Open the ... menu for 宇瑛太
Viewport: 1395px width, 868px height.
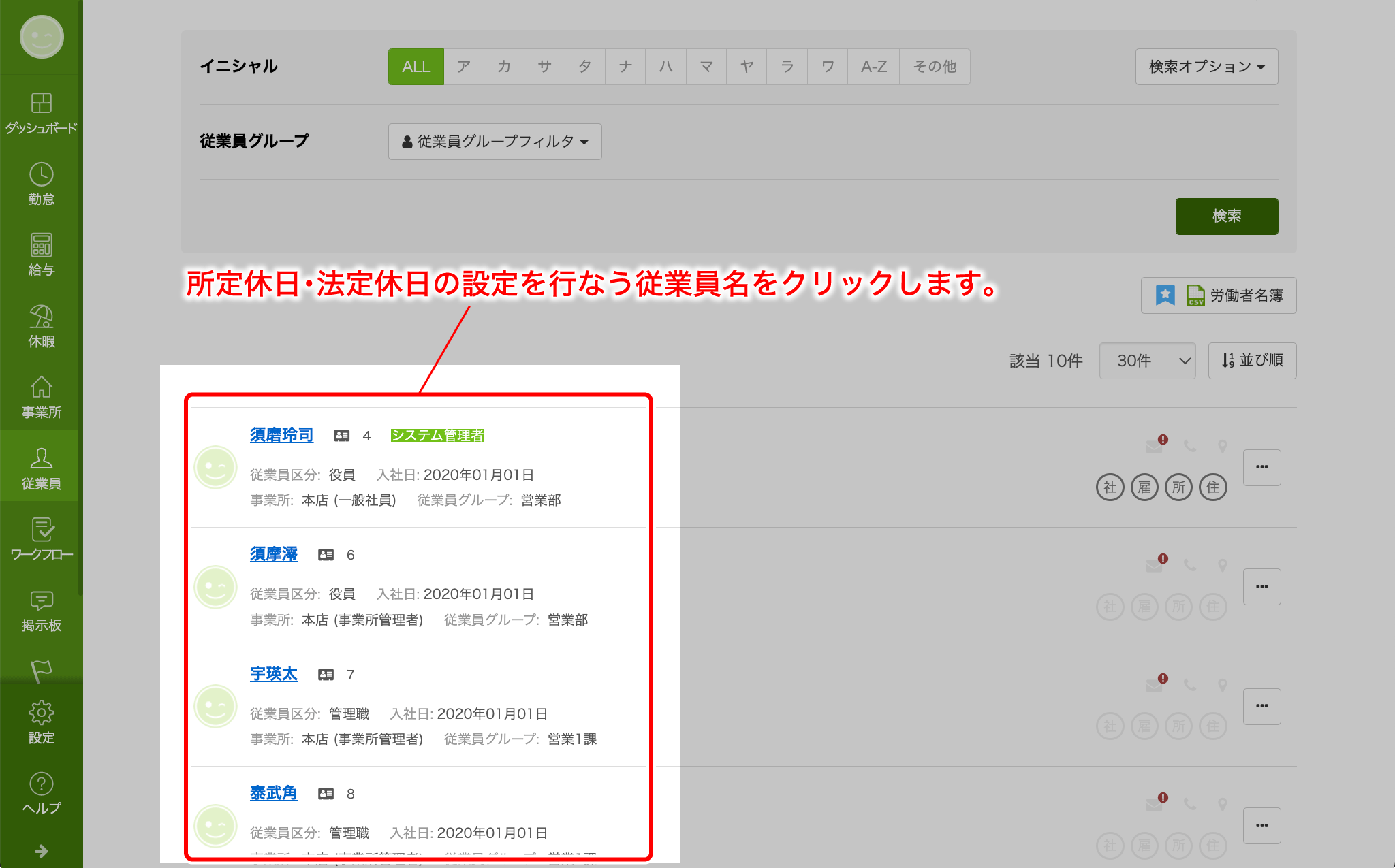[1262, 706]
